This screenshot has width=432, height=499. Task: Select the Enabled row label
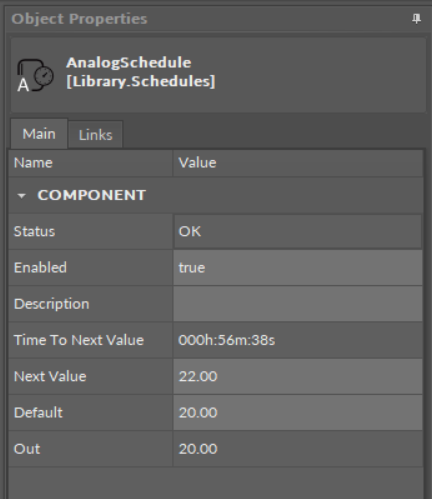pyautogui.click(x=40, y=268)
